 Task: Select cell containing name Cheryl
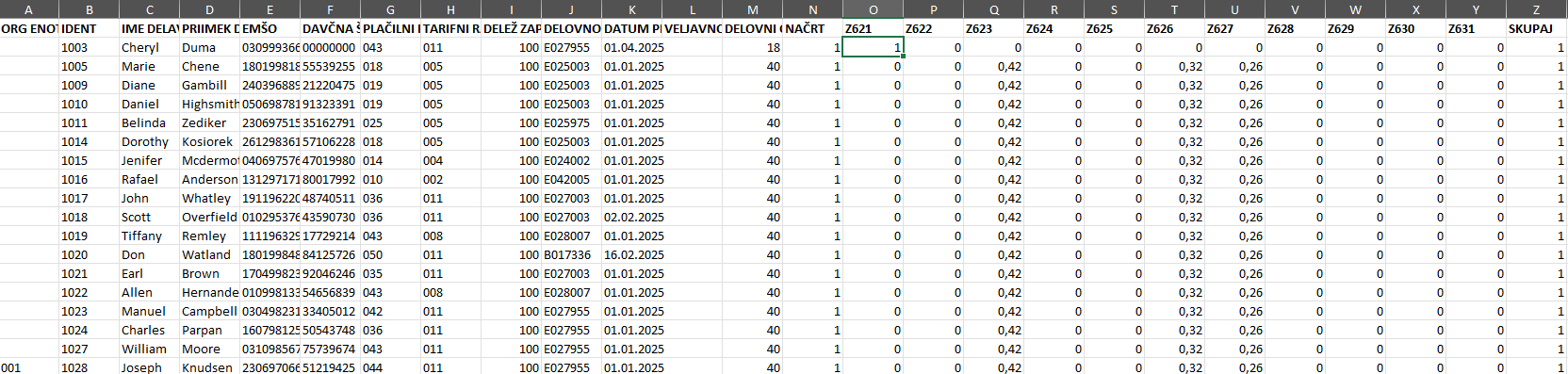(149, 47)
